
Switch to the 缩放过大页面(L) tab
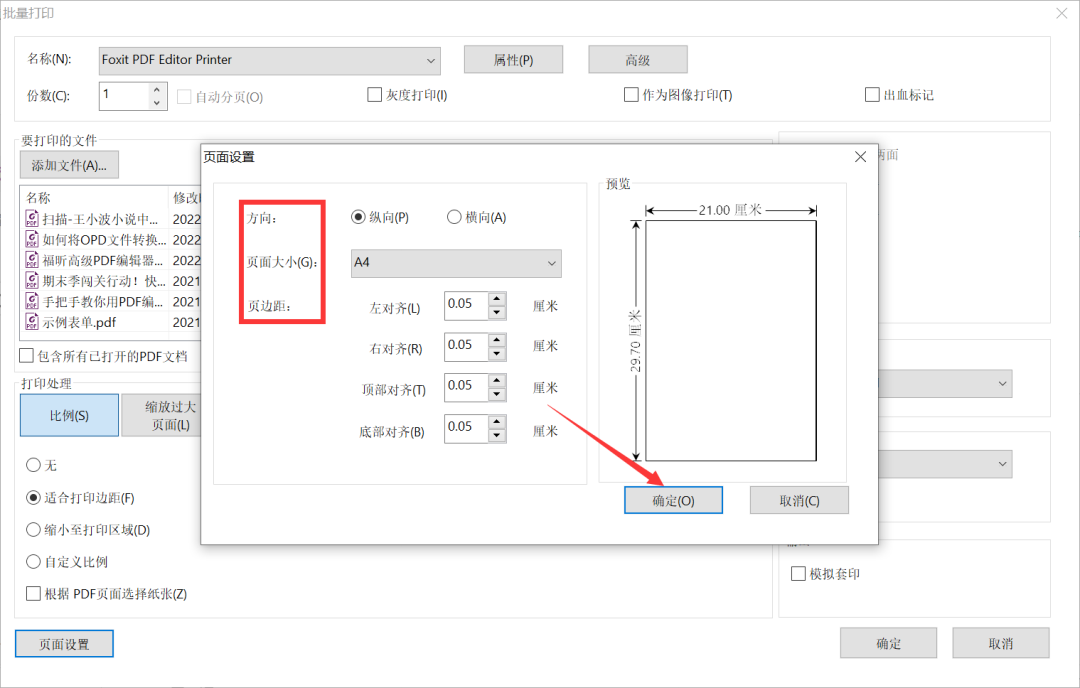(x=161, y=415)
